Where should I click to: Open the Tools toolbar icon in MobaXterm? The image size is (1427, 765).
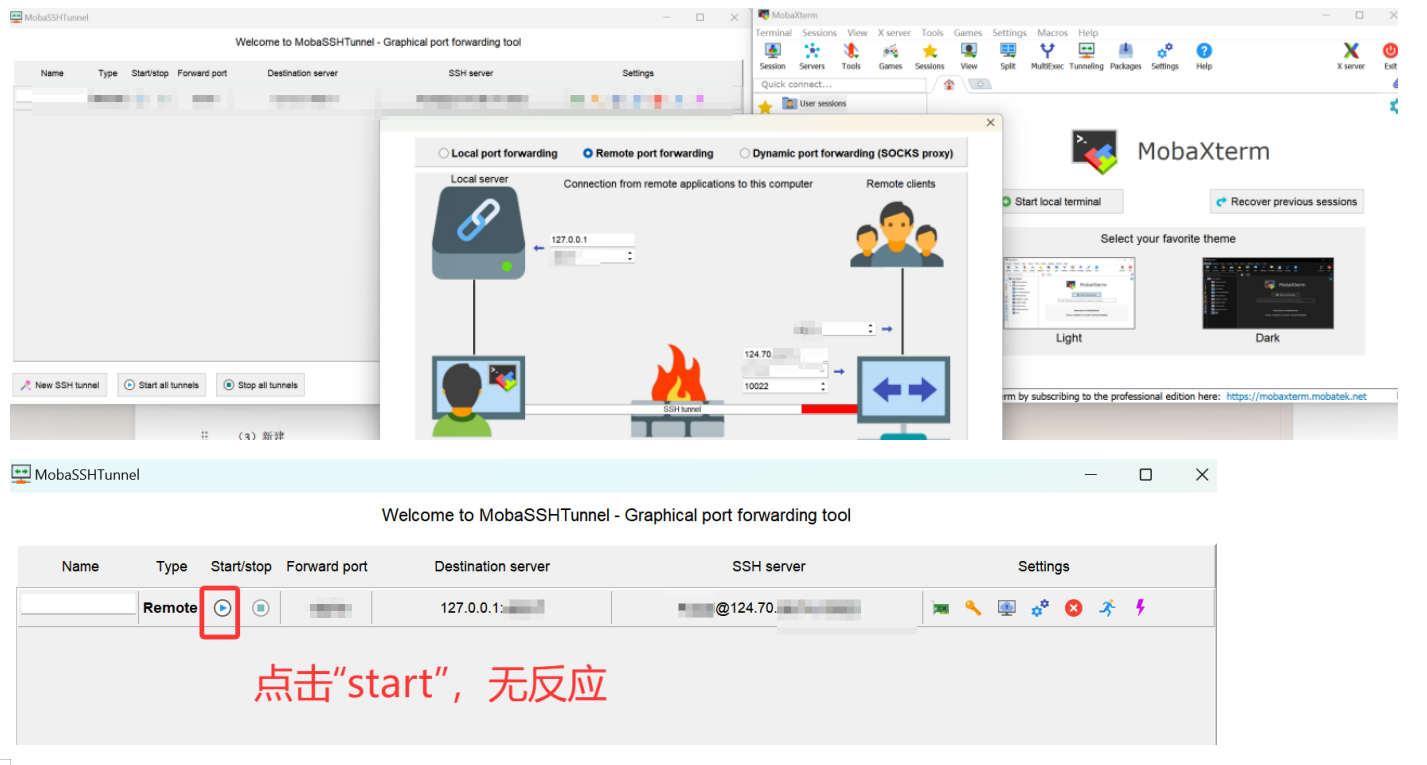tap(851, 56)
